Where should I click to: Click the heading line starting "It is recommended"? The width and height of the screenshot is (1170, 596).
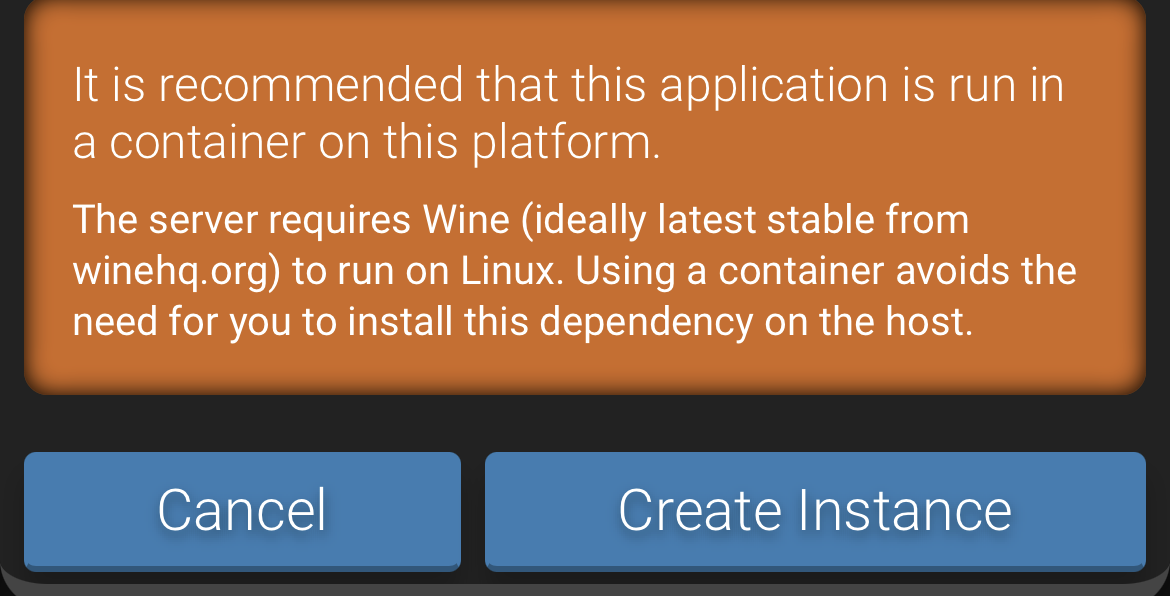[568, 87]
